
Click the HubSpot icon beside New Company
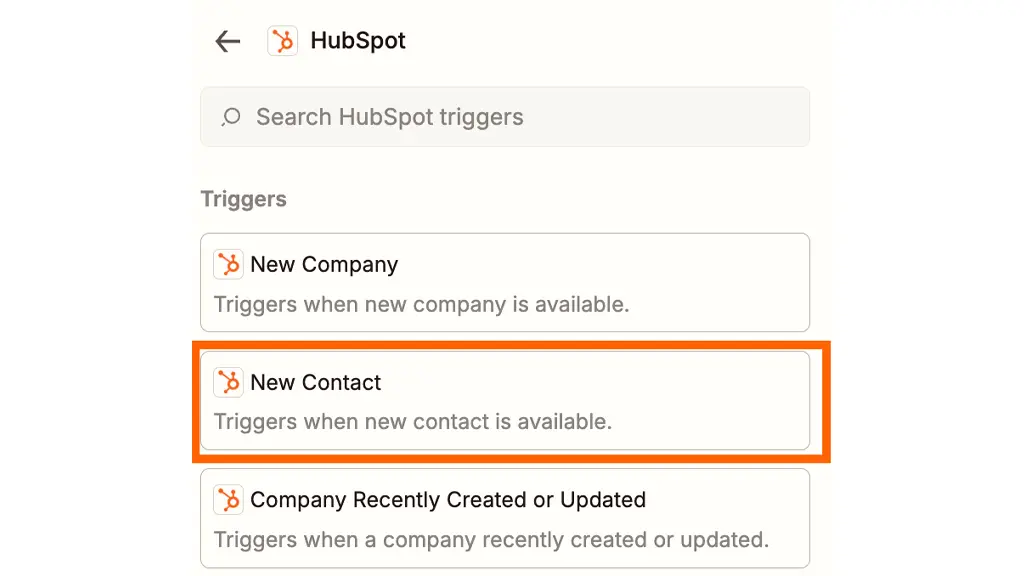229,264
